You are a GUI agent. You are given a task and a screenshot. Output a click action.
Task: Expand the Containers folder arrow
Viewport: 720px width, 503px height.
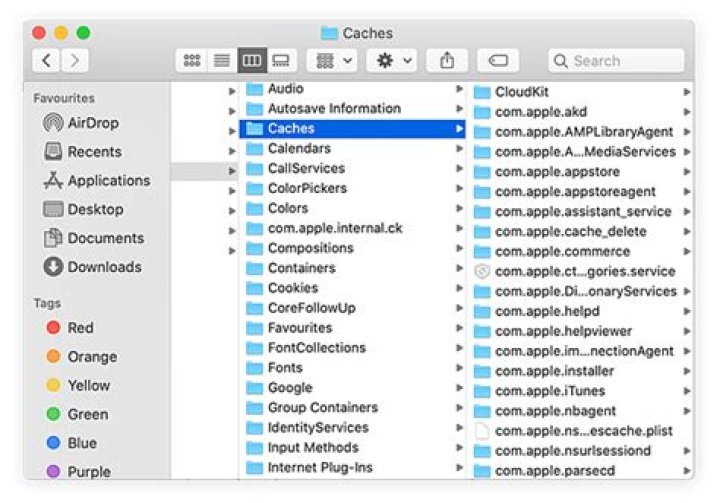tap(460, 268)
